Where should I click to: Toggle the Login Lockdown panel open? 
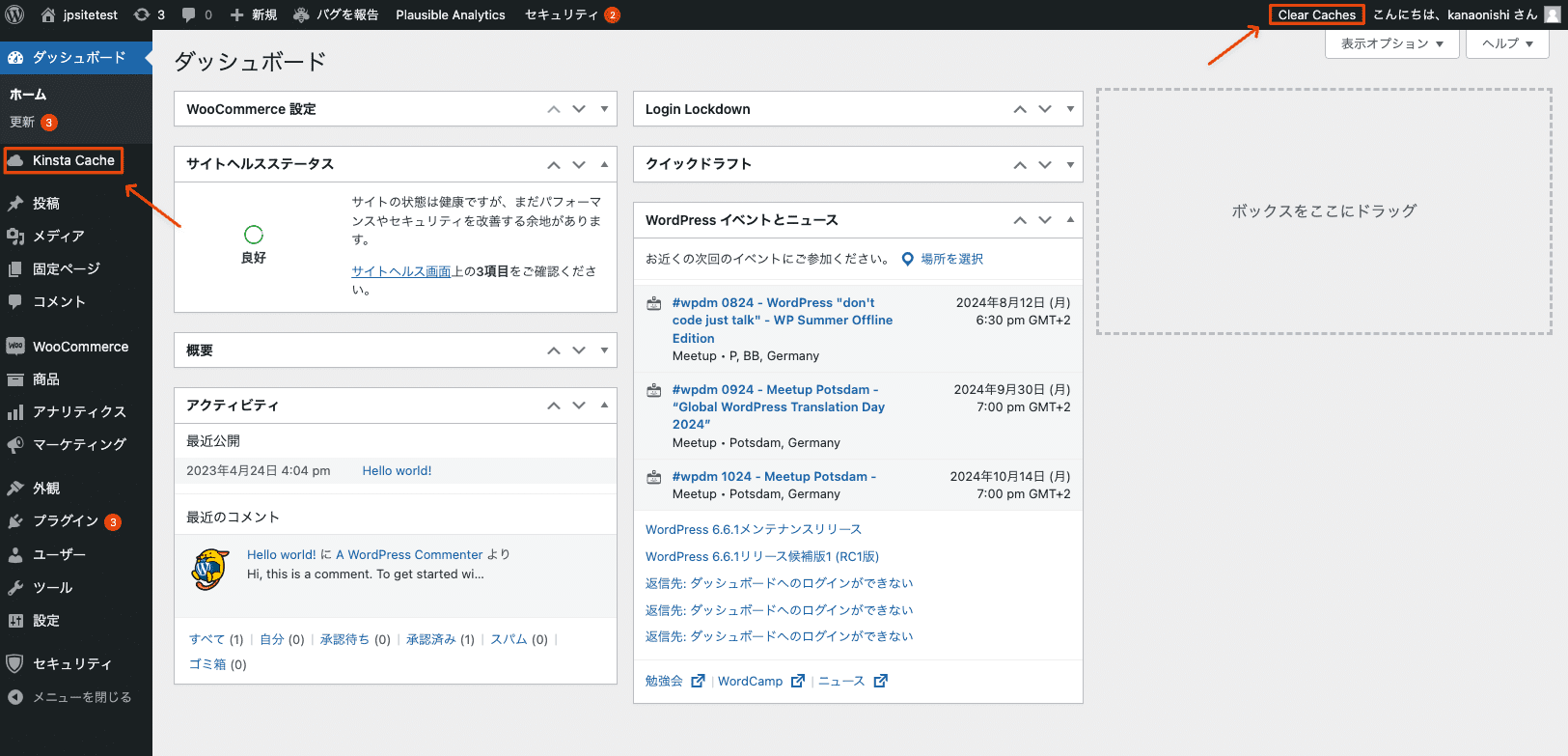[x=1070, y=109]
